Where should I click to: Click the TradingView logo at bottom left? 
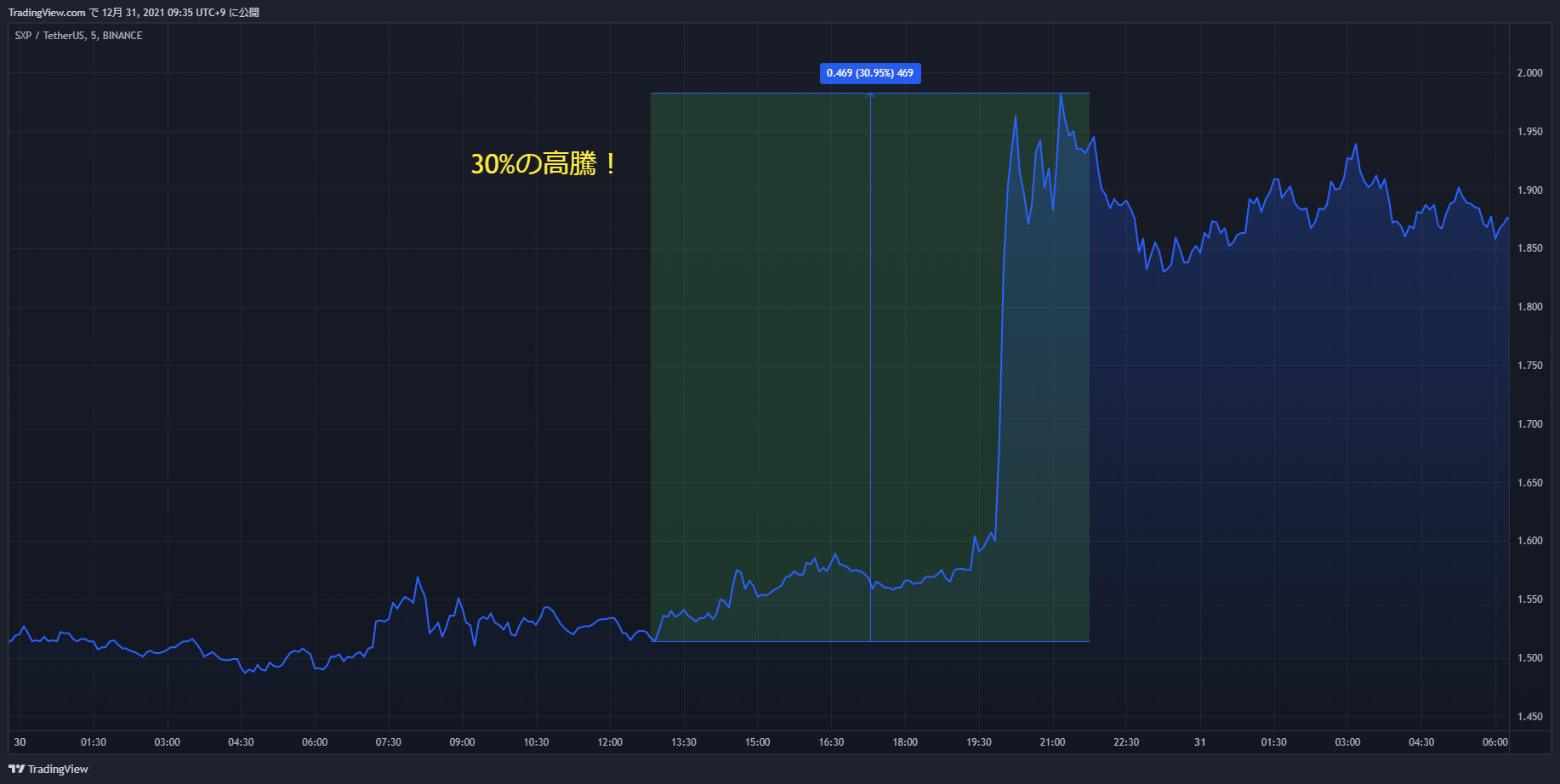48,769
